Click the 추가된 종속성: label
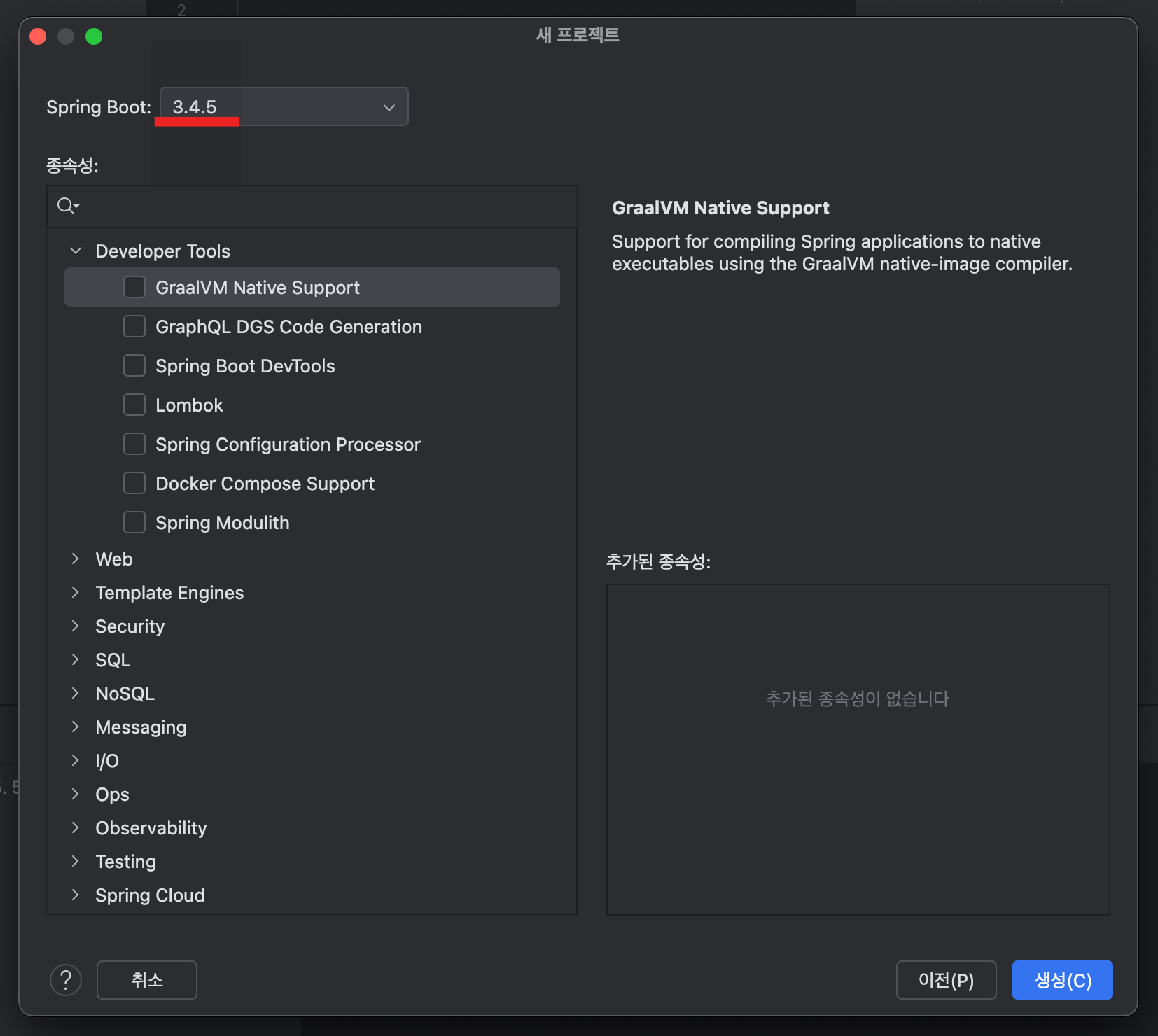The width and height of the screenshot is (1158, 1036). click(x=658, y=561)
